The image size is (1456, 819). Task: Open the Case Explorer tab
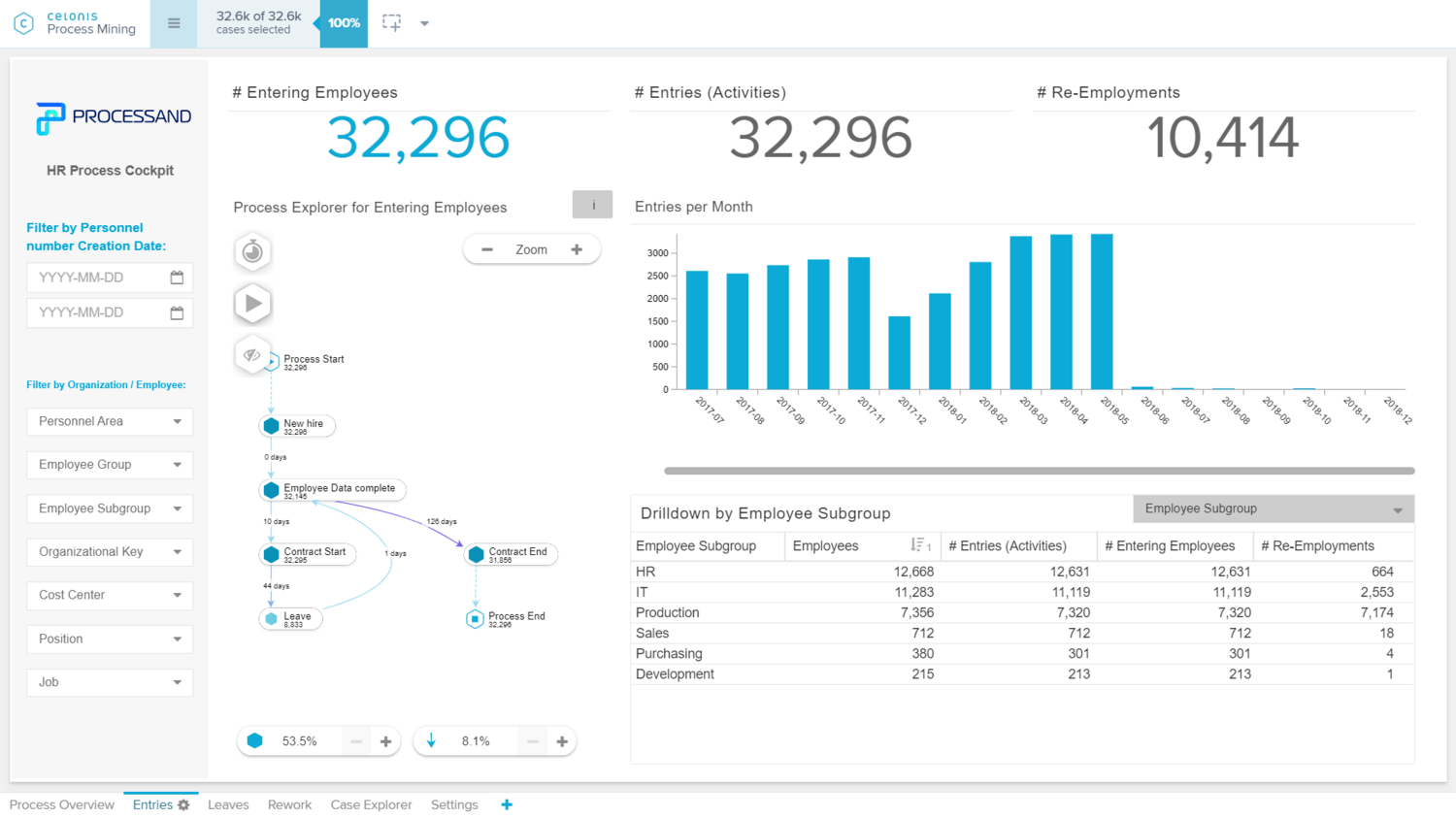(371, 804)
